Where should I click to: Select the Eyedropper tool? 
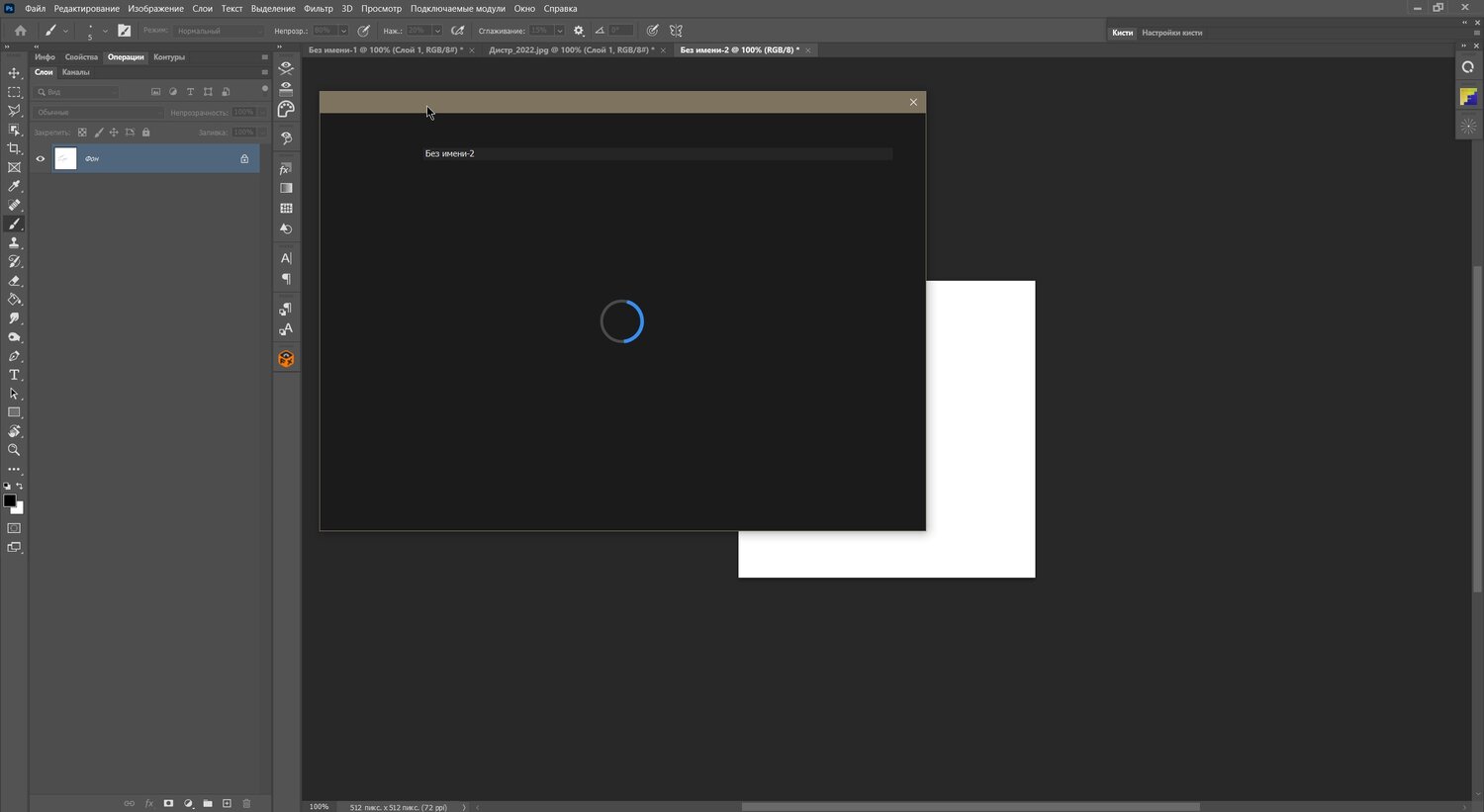point(14,186)
